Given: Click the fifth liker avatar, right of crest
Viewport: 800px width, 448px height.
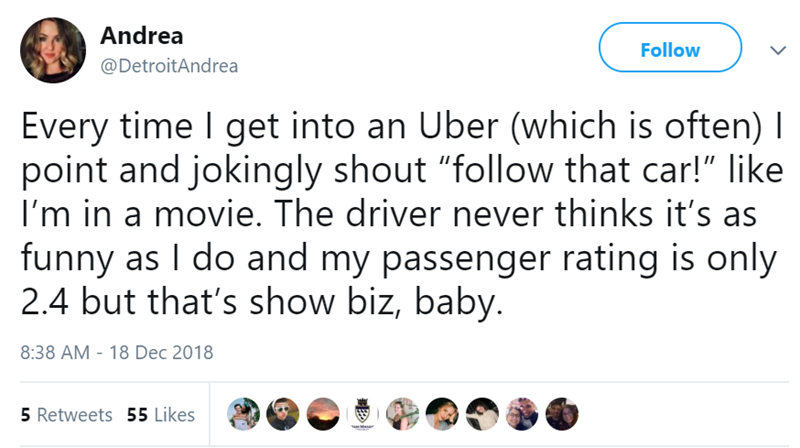Looking at the screenshot, I should click(401, 413).
